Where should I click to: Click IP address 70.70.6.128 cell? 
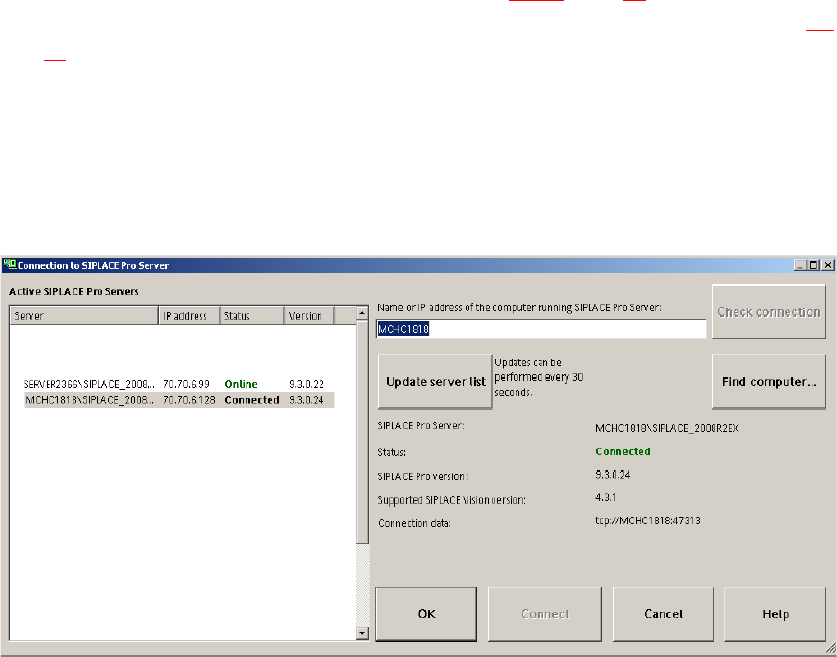point(189,400)
